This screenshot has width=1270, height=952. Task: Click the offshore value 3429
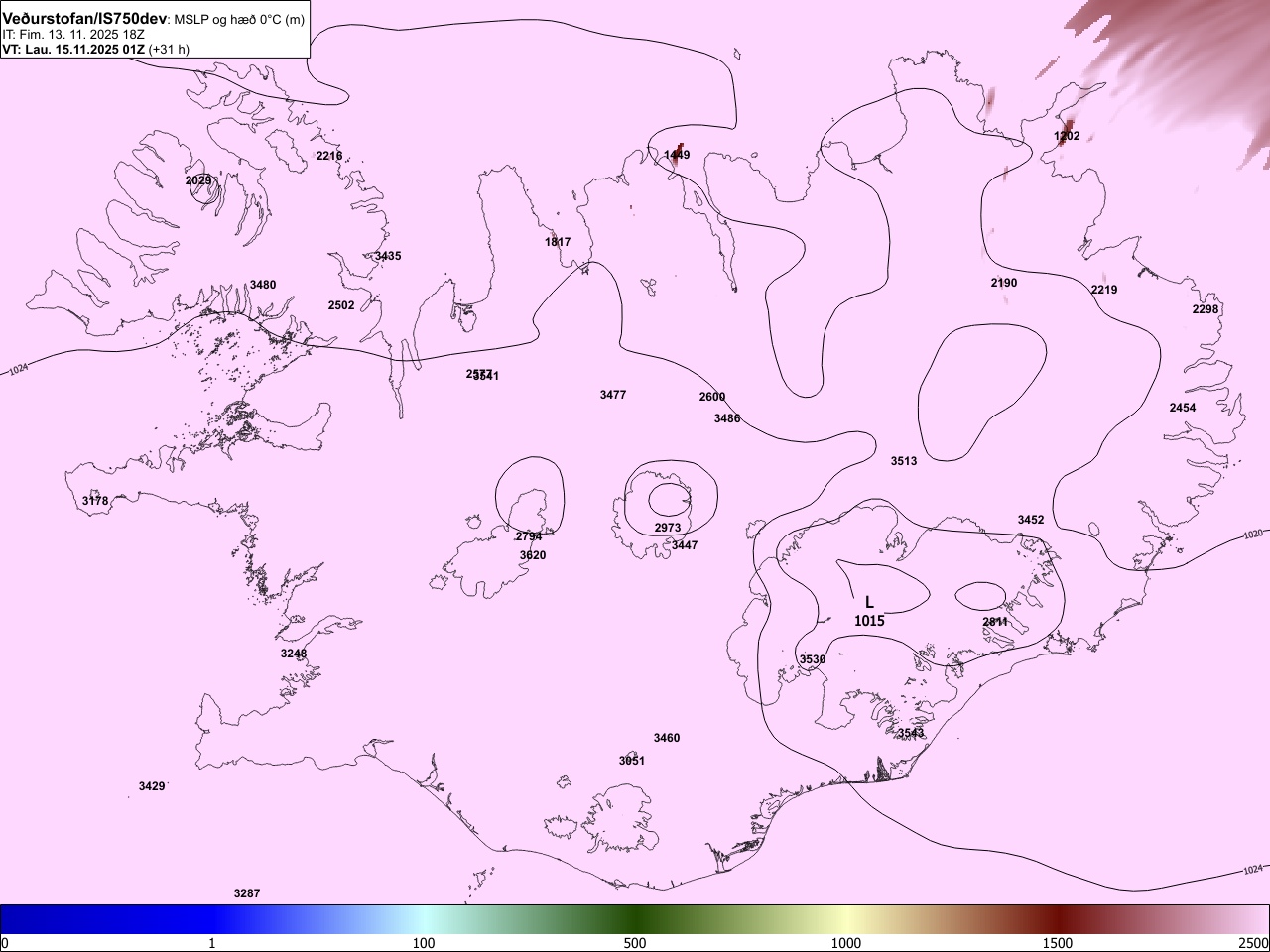coord(152,786)
